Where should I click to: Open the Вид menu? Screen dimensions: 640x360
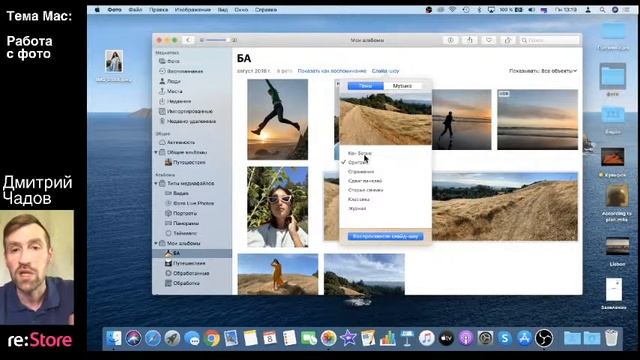(222, 10)
